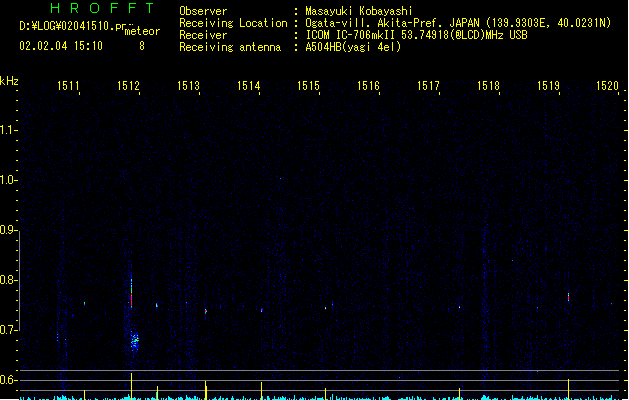Click the 1519 time axis label
Image resolution: width=629 pixels, height=400 pixels.
pos(548,86)
